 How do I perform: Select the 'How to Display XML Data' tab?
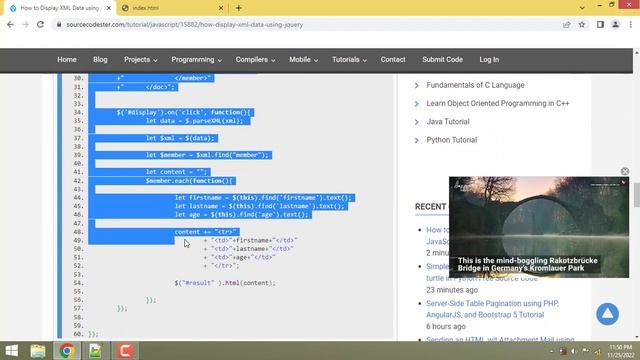point(60,8)
